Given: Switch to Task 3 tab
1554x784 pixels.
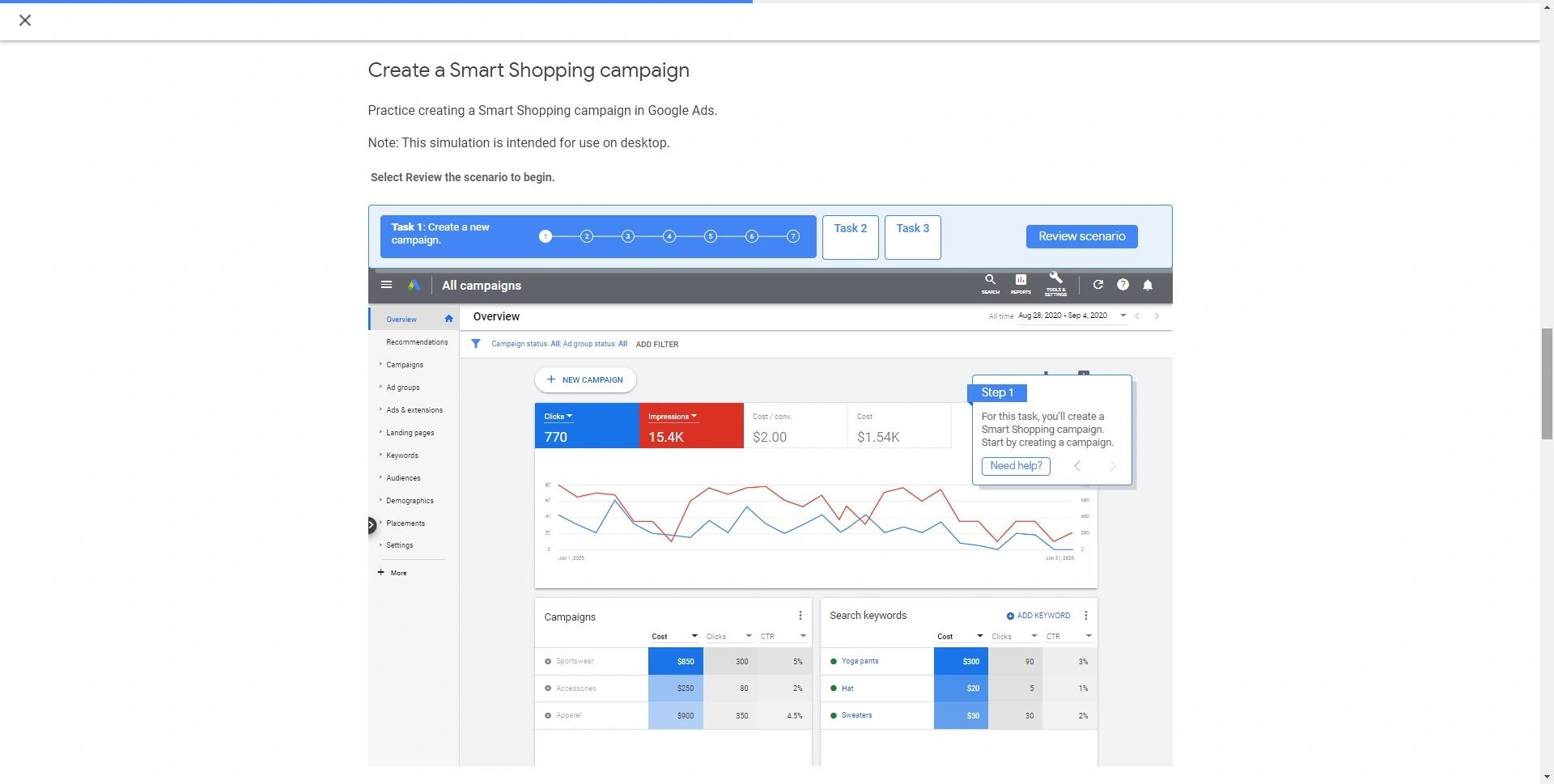Looking at the screenshot, I should (x=913, y=237).
